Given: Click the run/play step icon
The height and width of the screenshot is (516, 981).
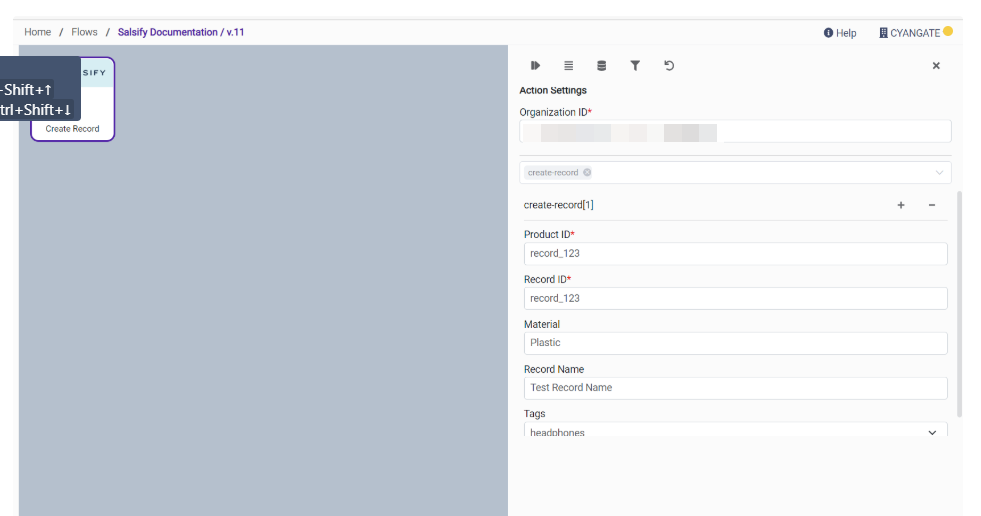Looking at the screenshot, I should [535, 66].
